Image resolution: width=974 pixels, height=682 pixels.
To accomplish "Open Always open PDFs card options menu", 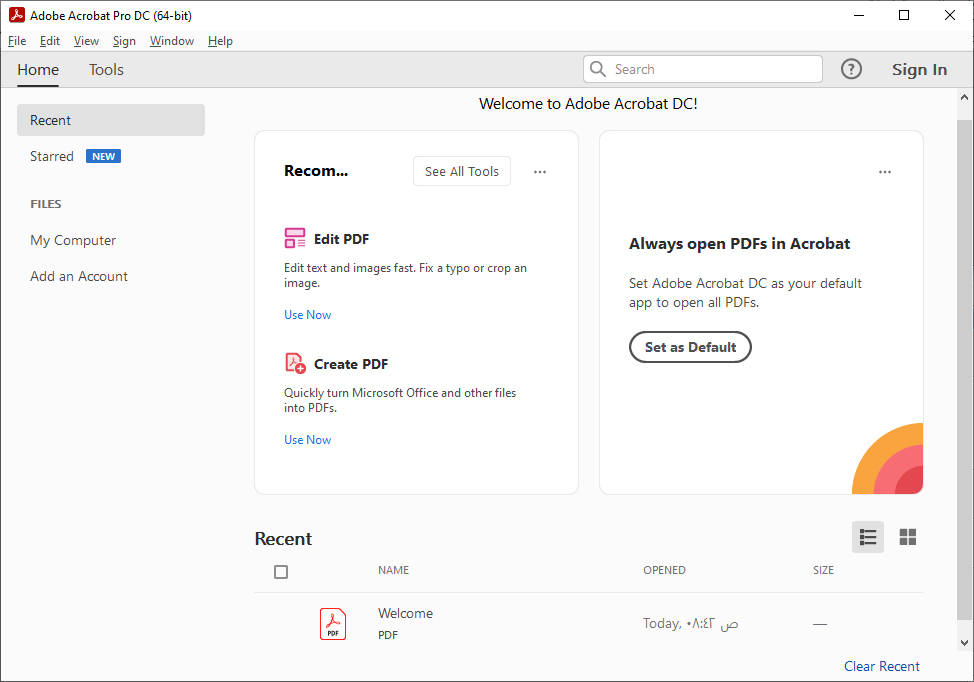I will pyautogui.click(x=885, y=171).
